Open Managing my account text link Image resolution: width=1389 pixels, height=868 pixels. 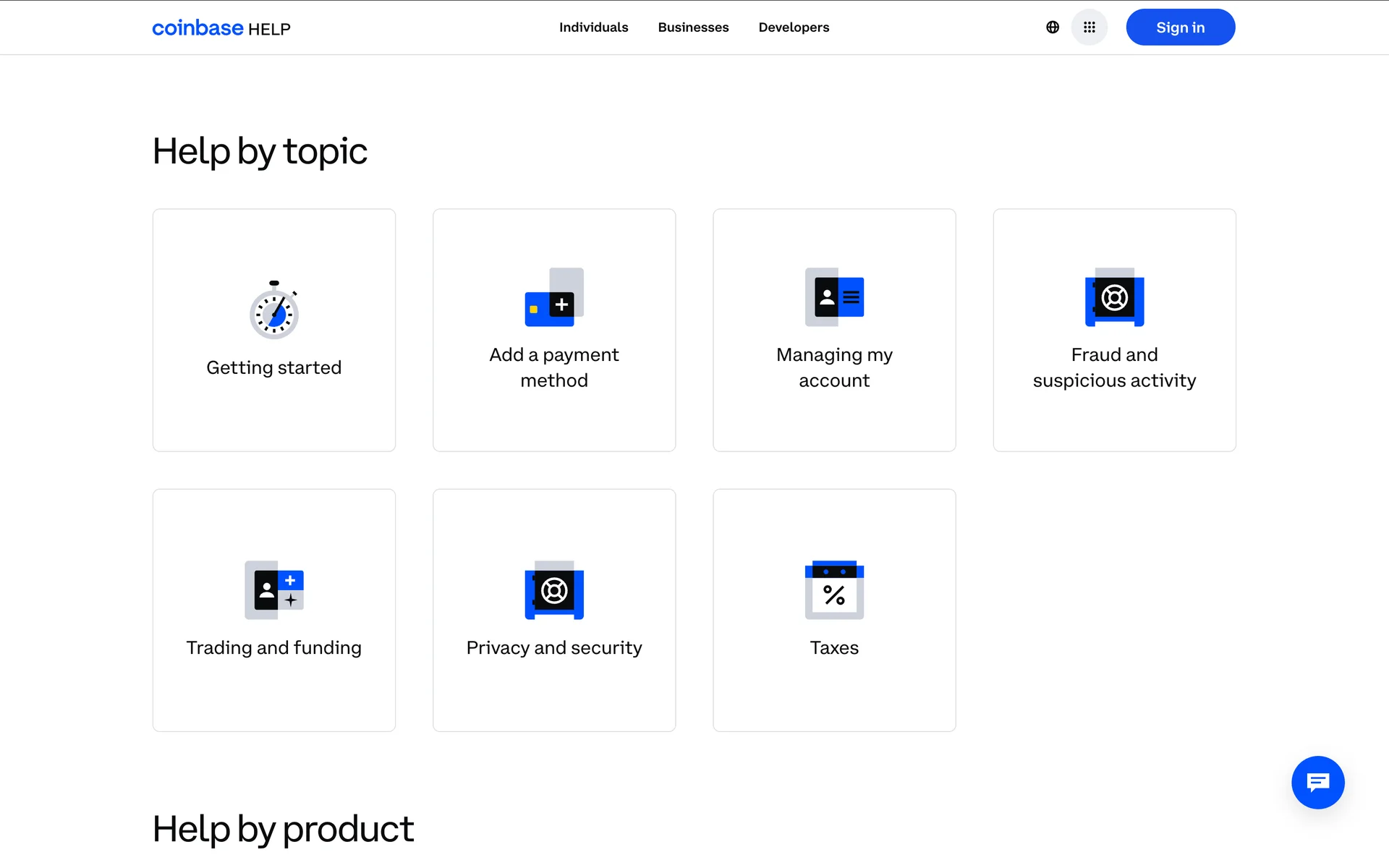(834, 367)
